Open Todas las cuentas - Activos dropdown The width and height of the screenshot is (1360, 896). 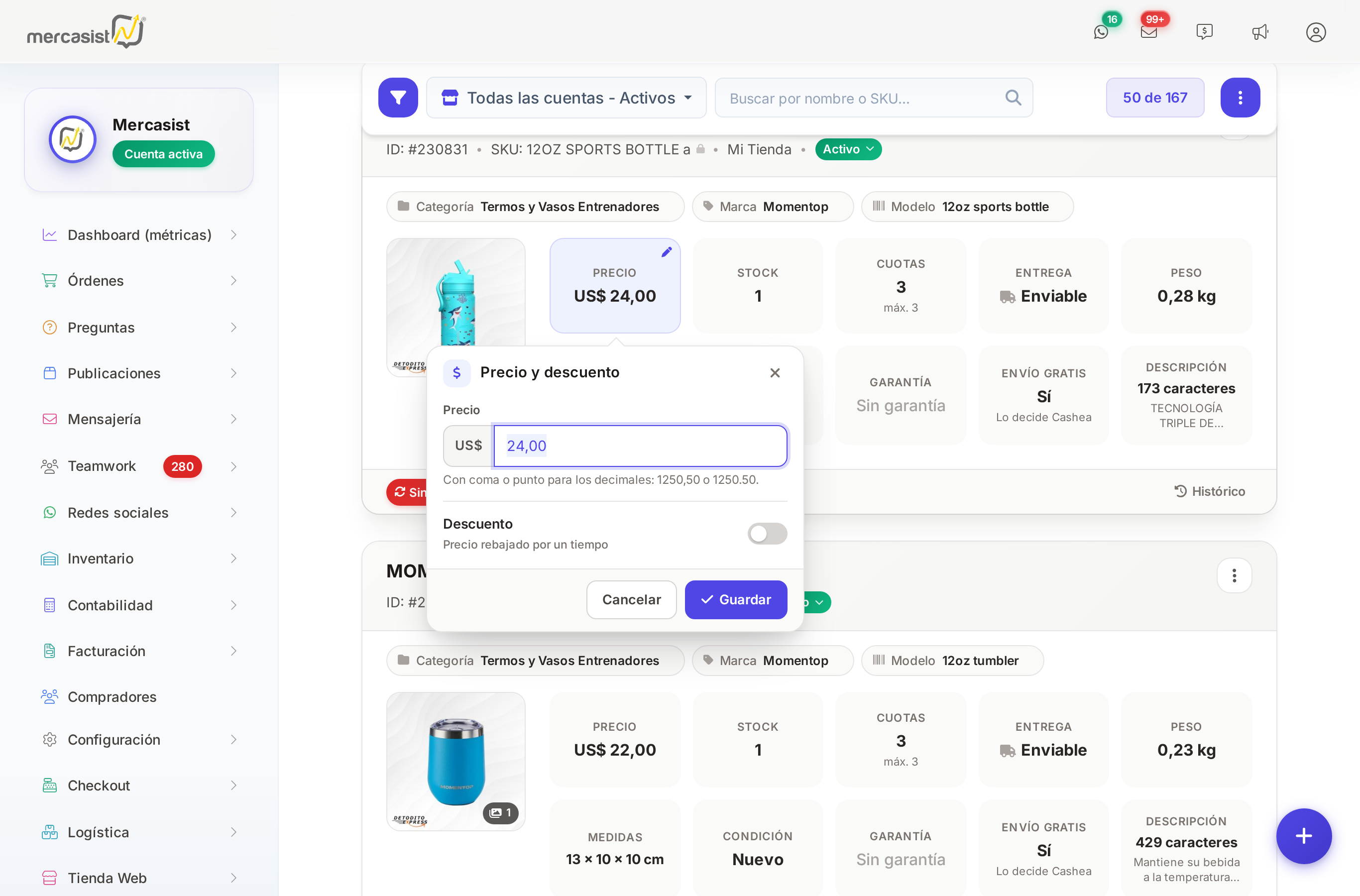click(567, 98)
